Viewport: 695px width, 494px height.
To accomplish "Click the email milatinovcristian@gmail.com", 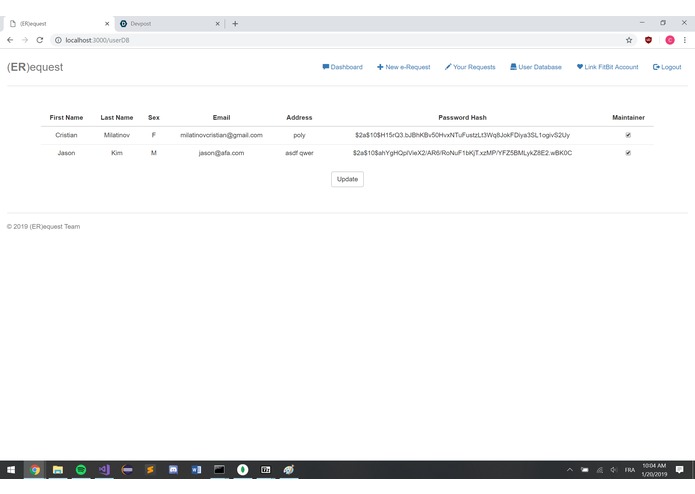I will pos(221,135).
